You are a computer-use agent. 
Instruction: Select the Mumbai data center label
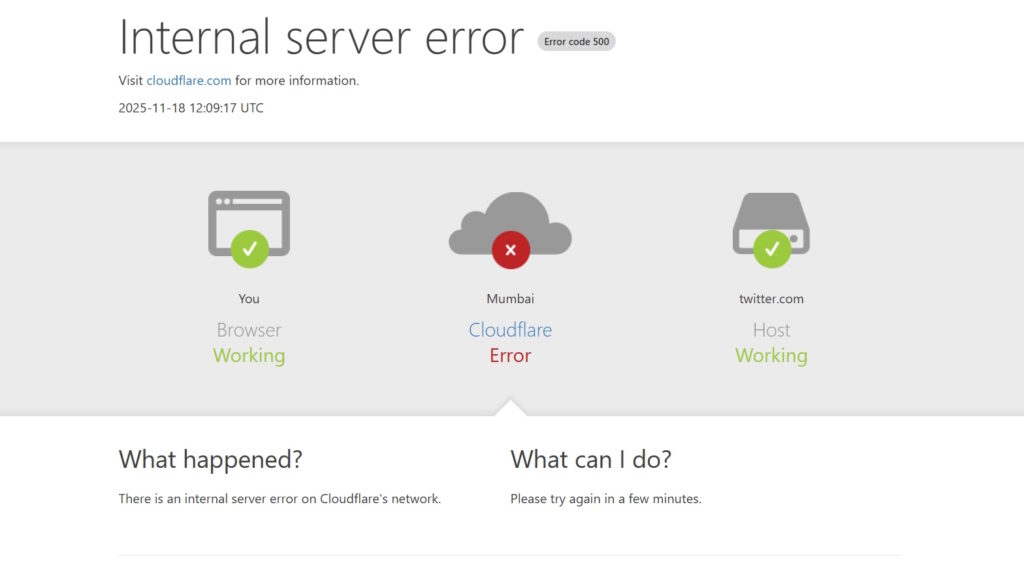pos(511,298)
